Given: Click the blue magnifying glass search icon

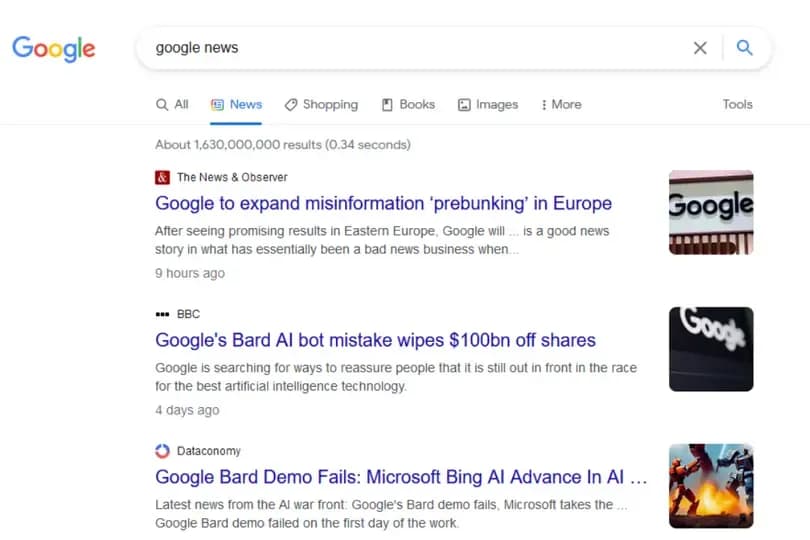Looking at the screenshot, I should point(744,48).
